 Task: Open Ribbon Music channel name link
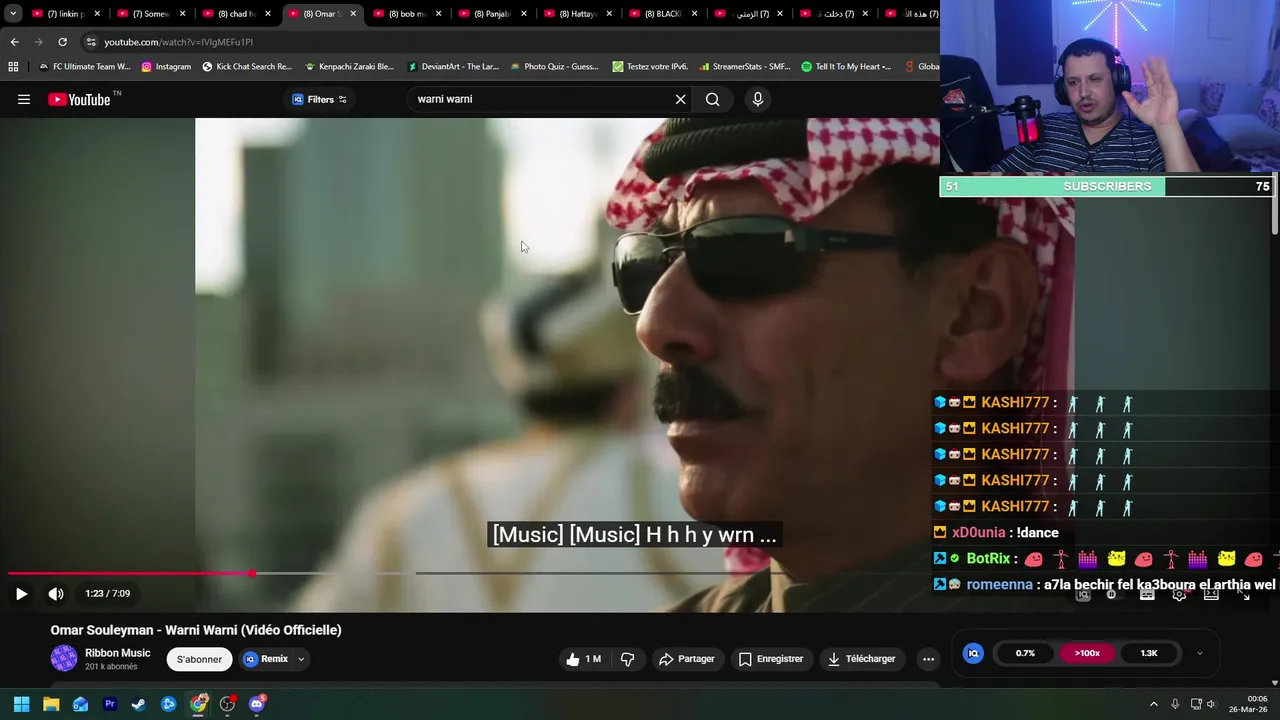117,653
